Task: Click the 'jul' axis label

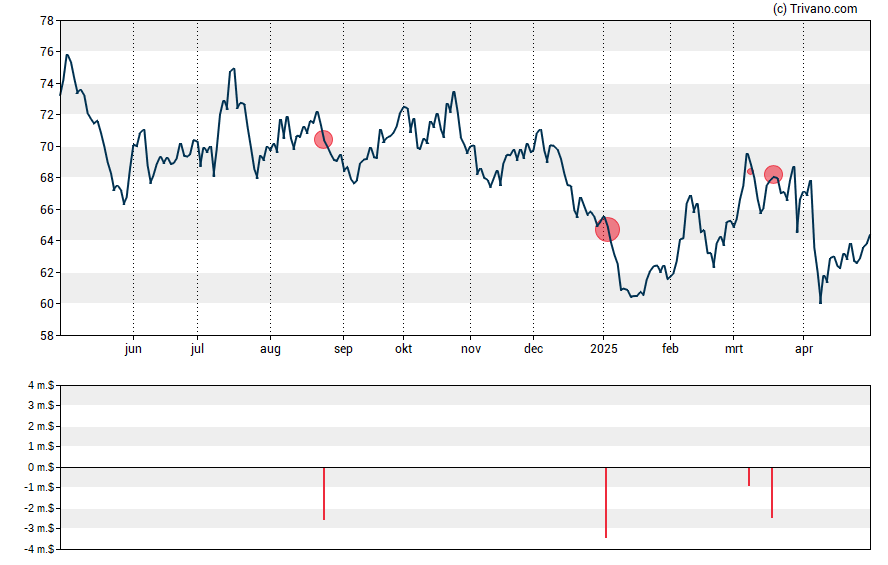Action: tap(197, 349)
